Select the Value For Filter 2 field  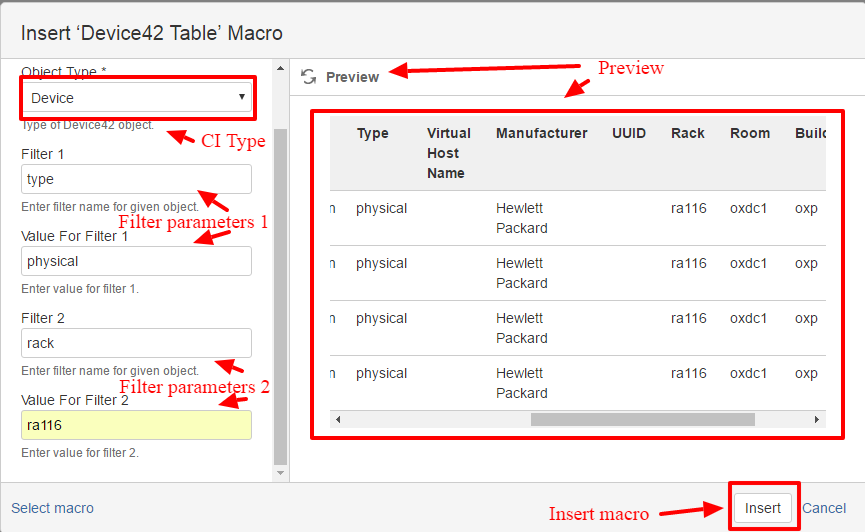[136, 425]
